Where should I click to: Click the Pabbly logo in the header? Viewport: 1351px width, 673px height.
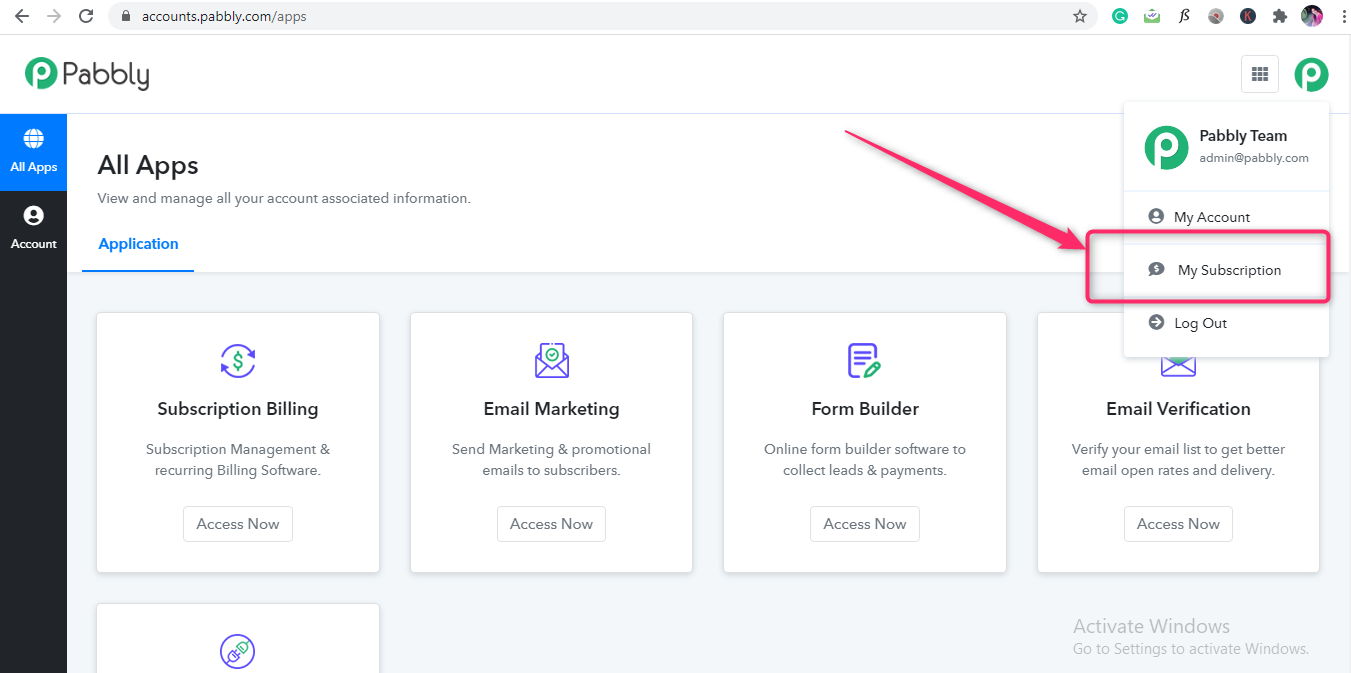point(87,74)
